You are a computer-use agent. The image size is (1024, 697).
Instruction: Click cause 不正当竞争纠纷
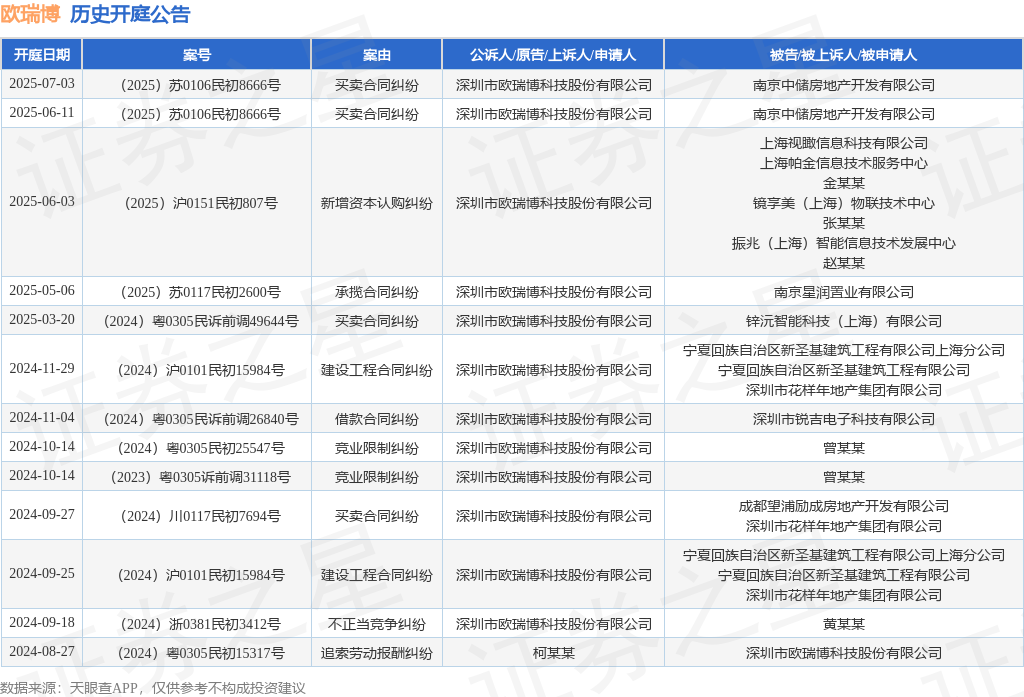point(377,624)
